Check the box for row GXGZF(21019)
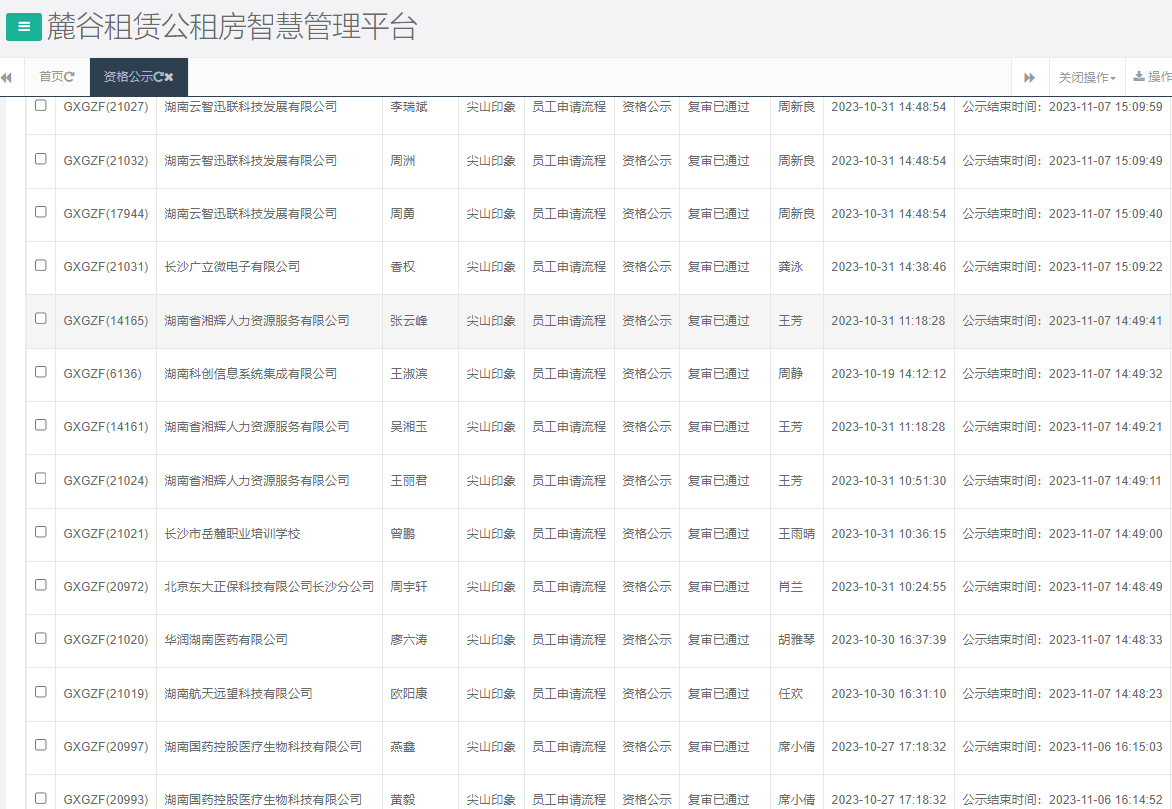The height and width of the screenshot is (809, 1172). pos(41,692)
